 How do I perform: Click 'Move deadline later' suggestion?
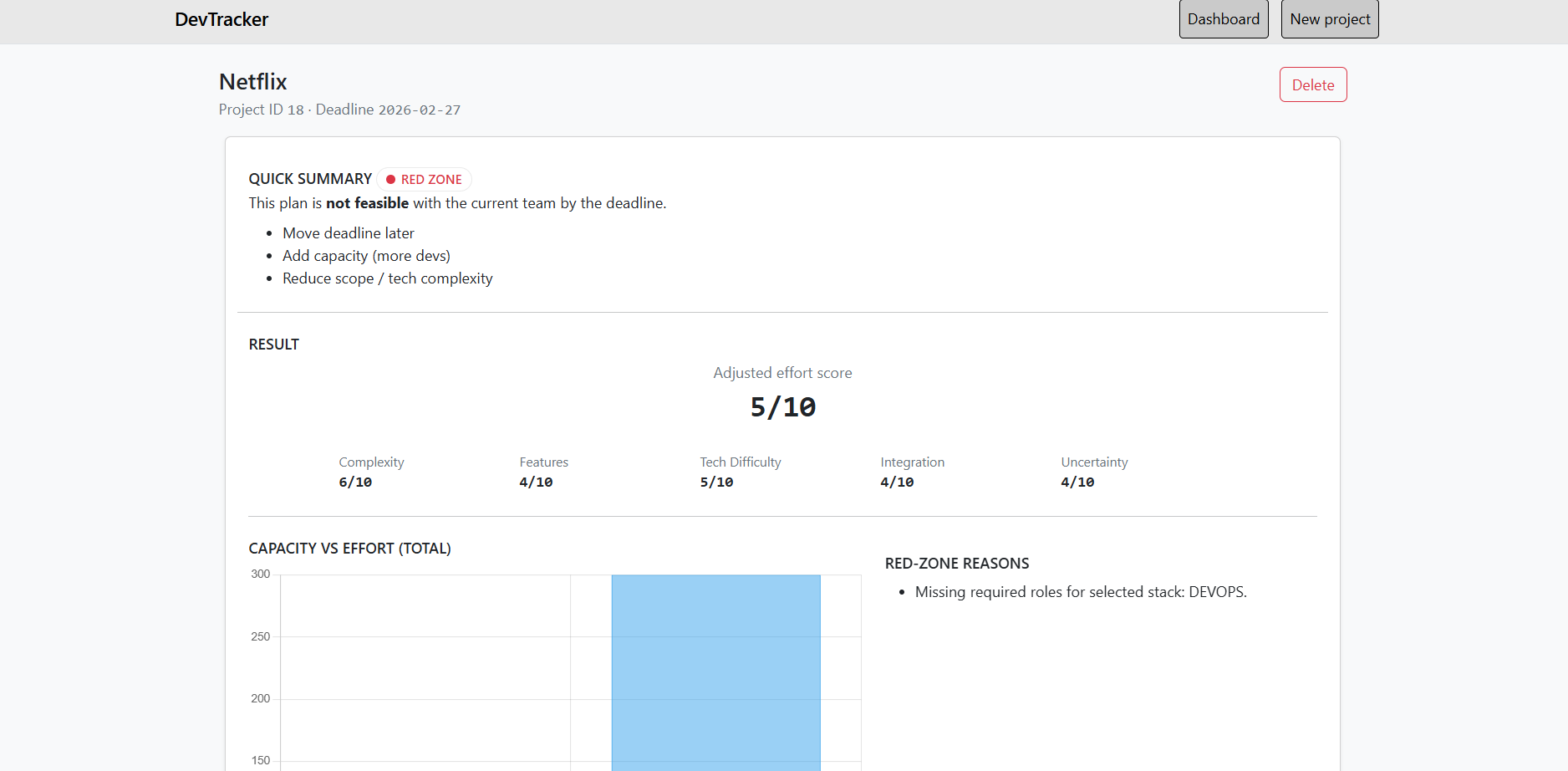point(349,233)
